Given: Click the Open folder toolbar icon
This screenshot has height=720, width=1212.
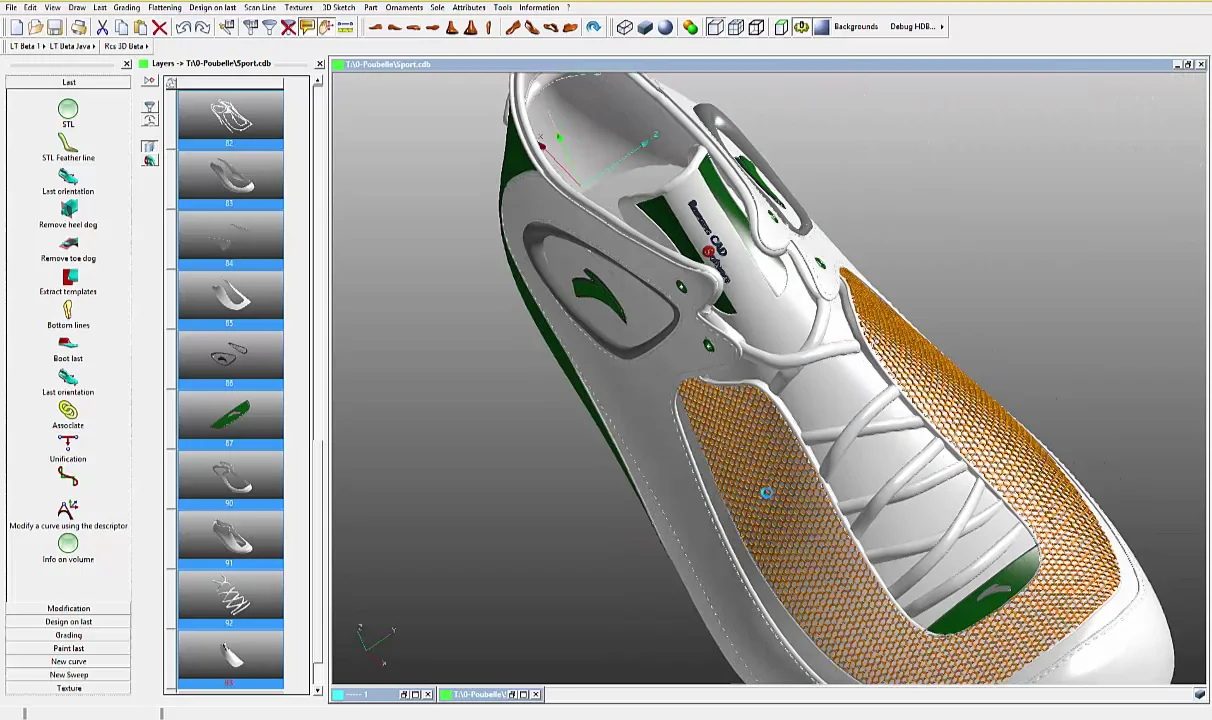Looking at the screenshot, I should pos(36,27).
